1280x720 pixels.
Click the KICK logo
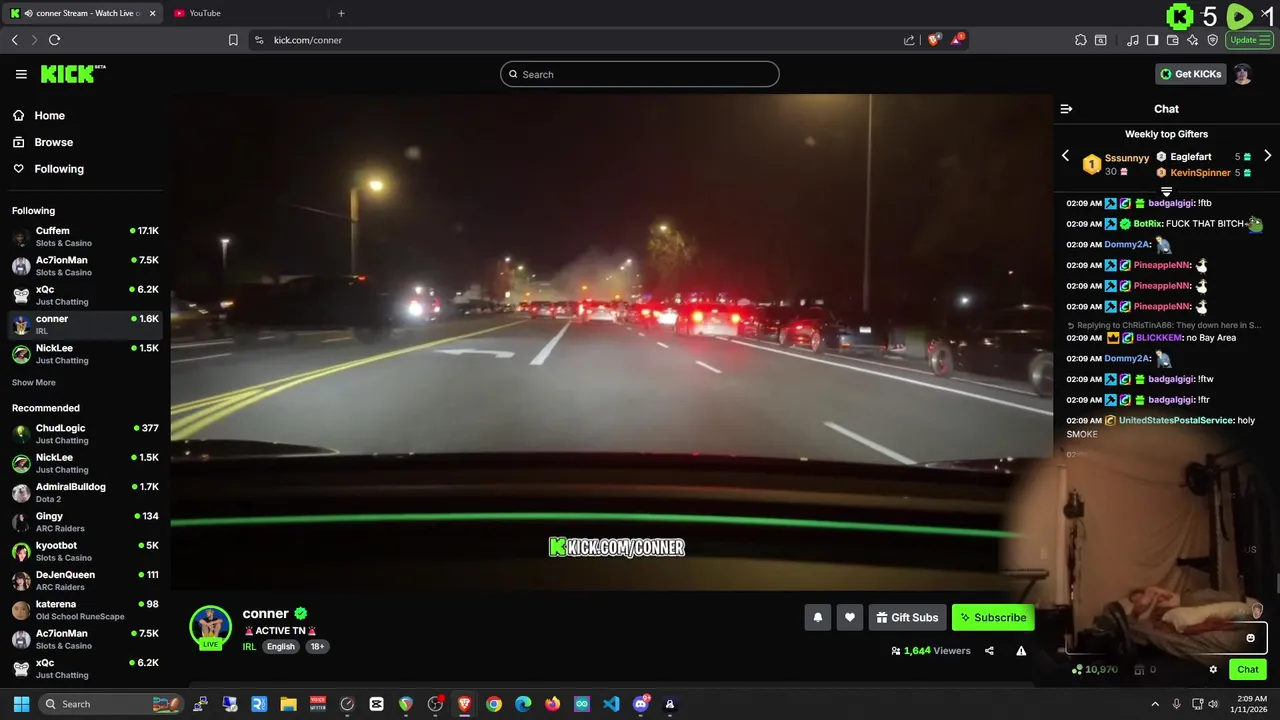[73, 74]
